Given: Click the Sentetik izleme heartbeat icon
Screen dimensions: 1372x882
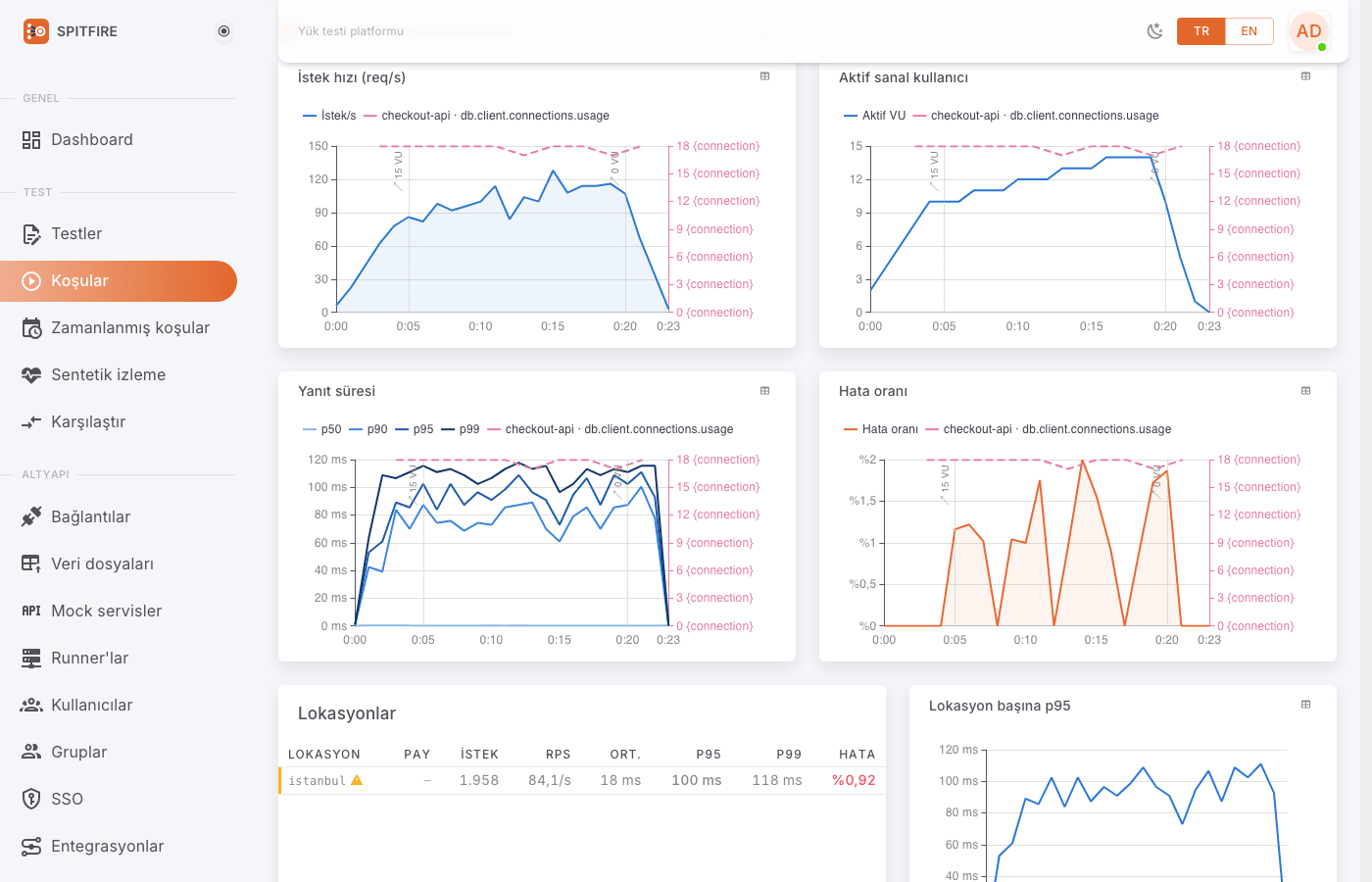Looking at the screenshot, I should (x=31, y=375).
